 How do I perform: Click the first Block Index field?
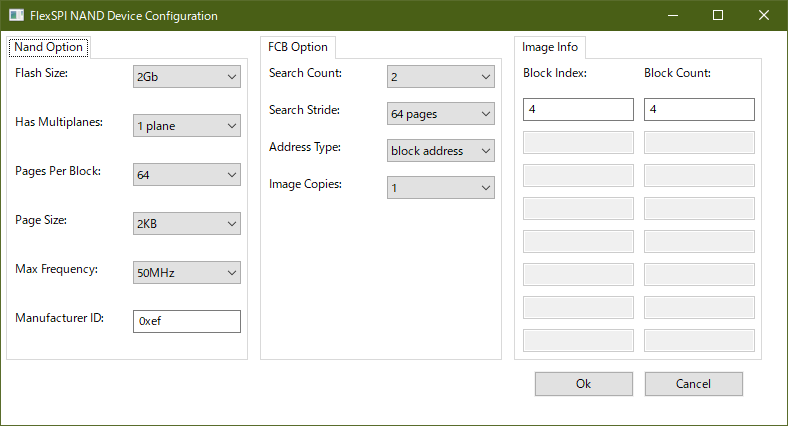578,110
